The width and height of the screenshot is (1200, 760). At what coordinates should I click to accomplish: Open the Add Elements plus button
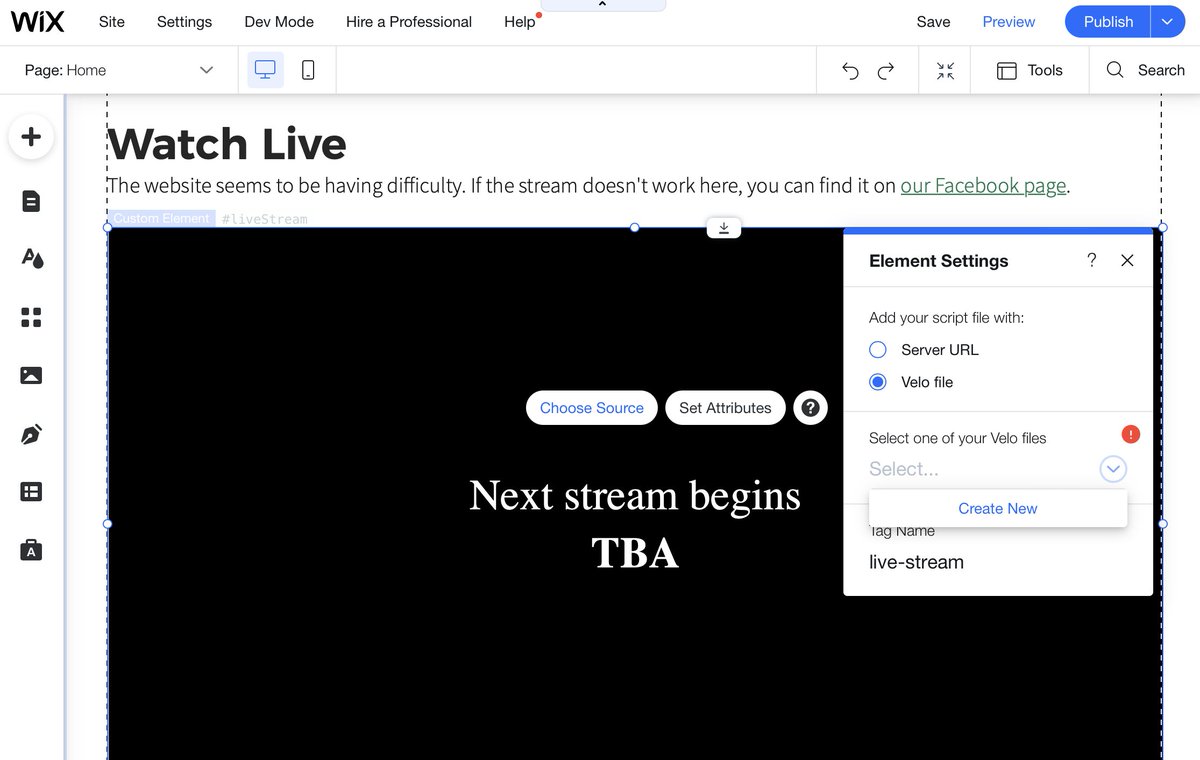31,137
